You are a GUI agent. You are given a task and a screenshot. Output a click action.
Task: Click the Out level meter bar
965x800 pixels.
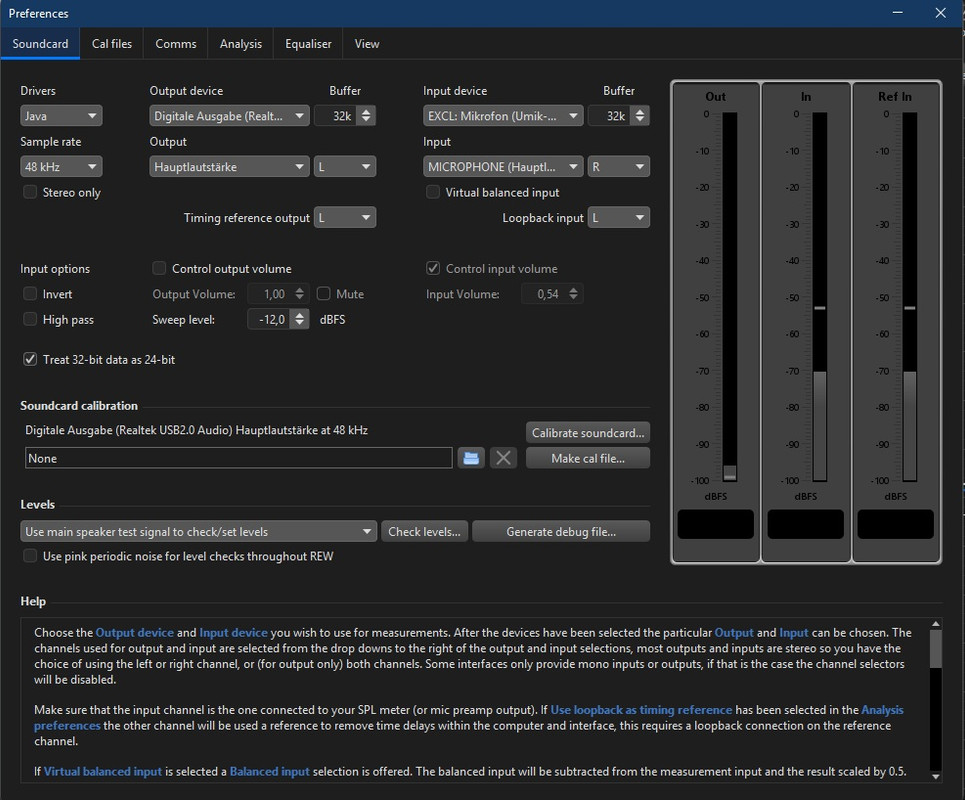(729, 297)
